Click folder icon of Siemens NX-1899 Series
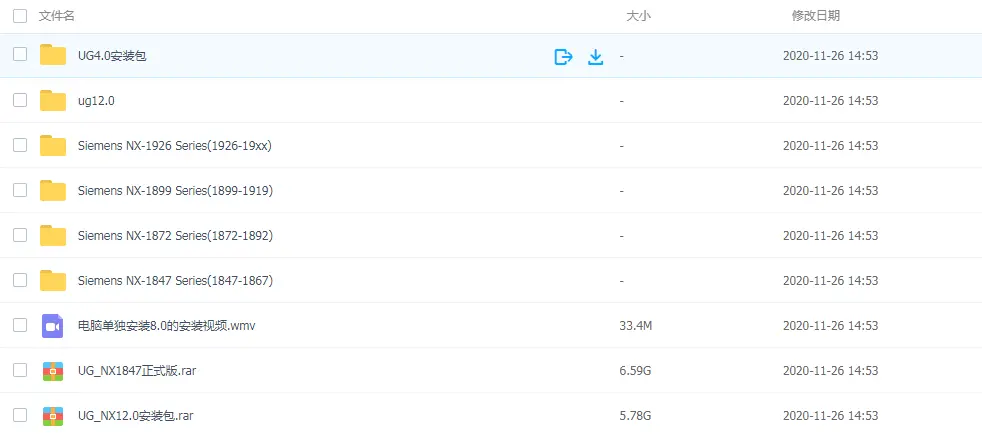Screen dimensions: 982x434 click(53, 190)
